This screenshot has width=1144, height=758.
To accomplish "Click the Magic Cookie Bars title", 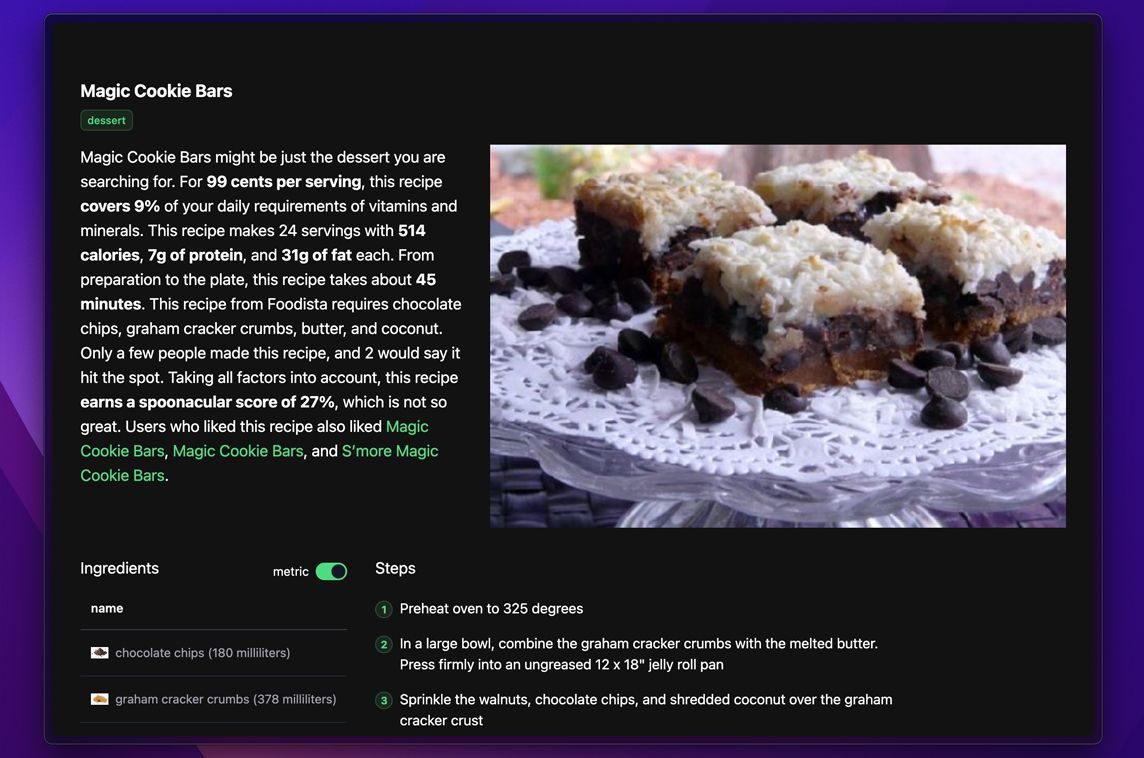I will coord(156,90).
